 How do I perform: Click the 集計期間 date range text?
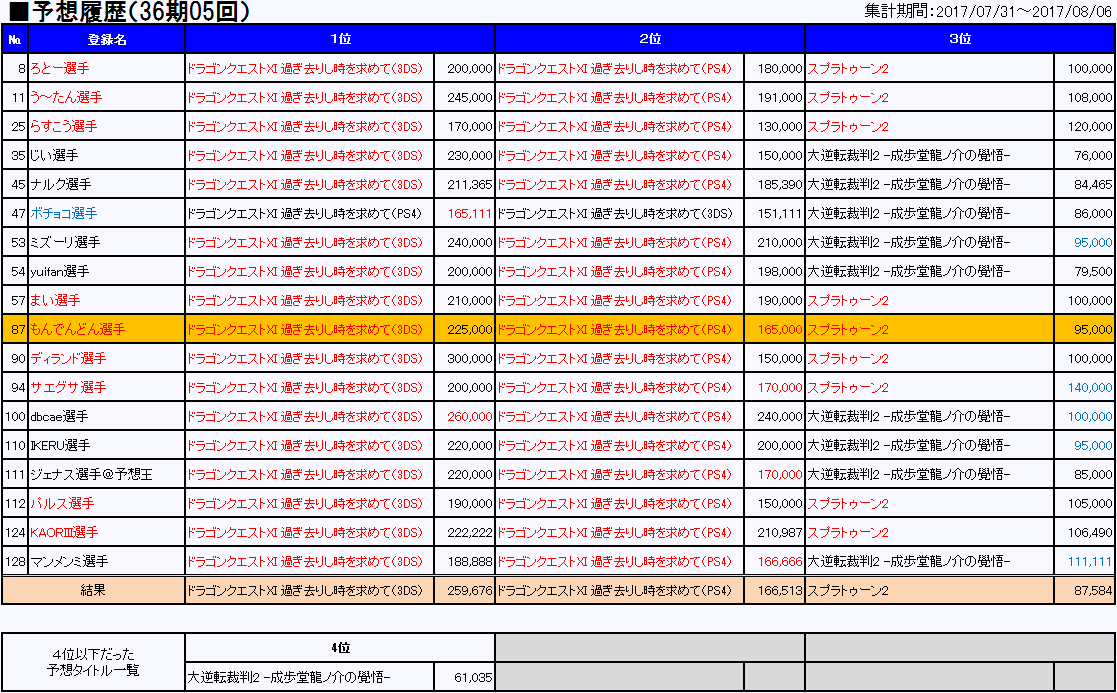pyautogui.click(x=988, y=11)
